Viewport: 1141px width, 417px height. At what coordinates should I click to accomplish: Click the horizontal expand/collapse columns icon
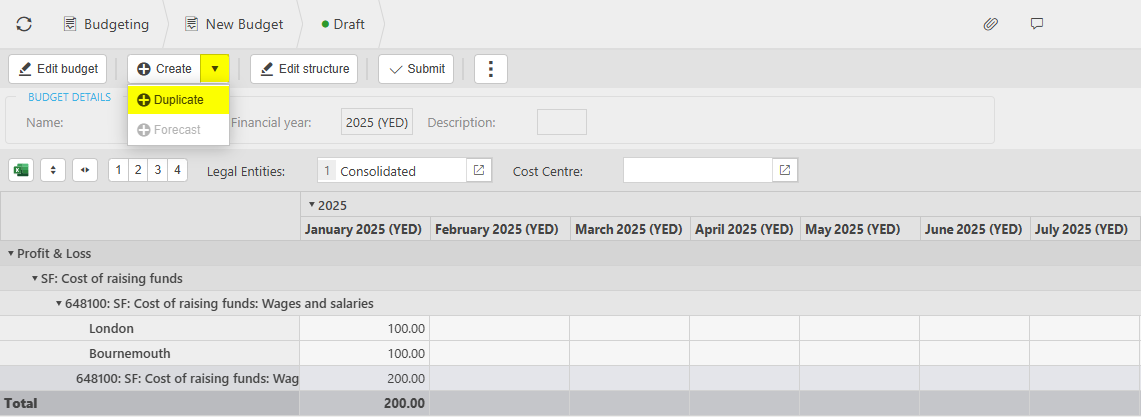(x=84, y=170)
